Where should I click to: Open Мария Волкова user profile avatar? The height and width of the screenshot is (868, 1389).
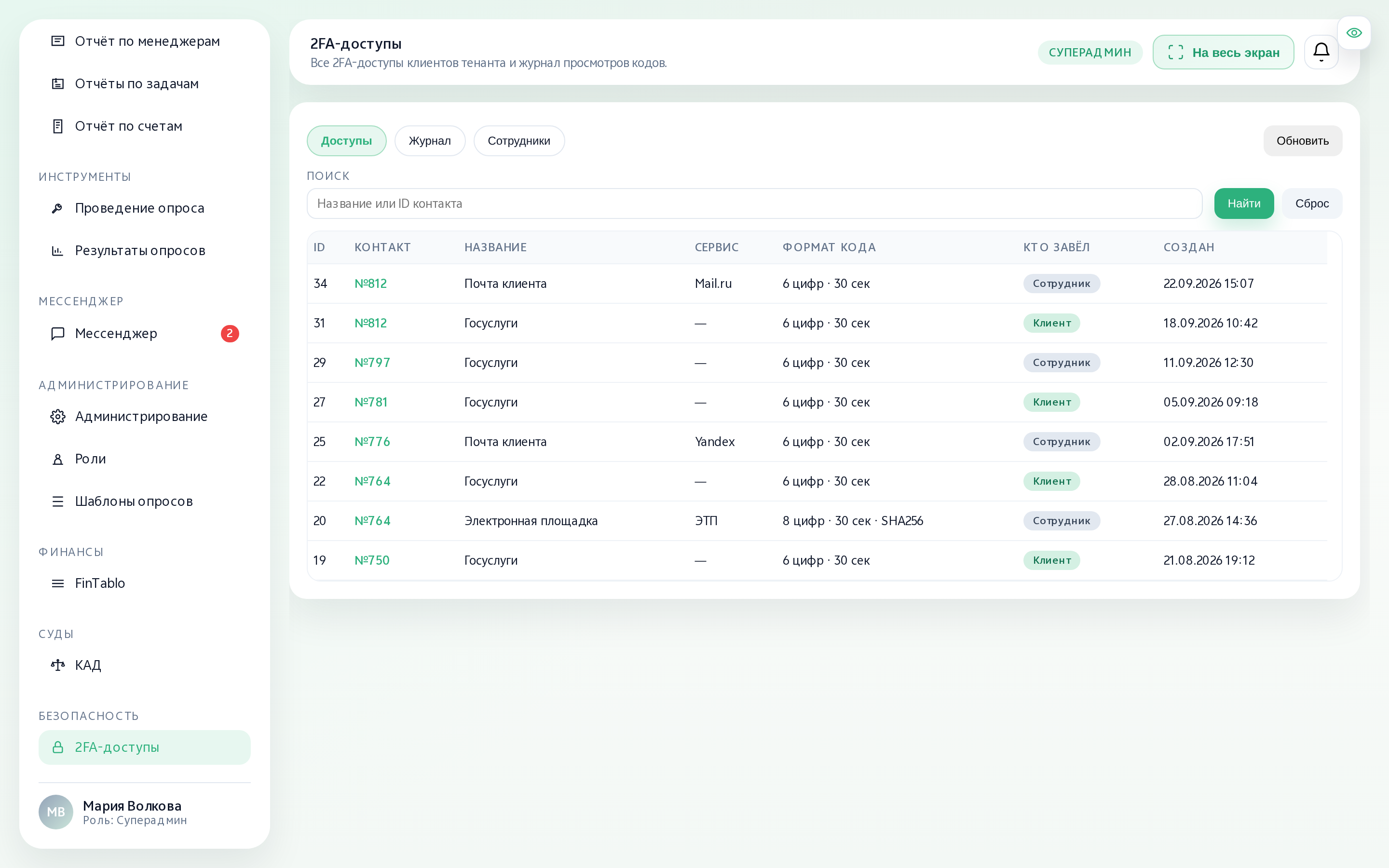point(55,812)
